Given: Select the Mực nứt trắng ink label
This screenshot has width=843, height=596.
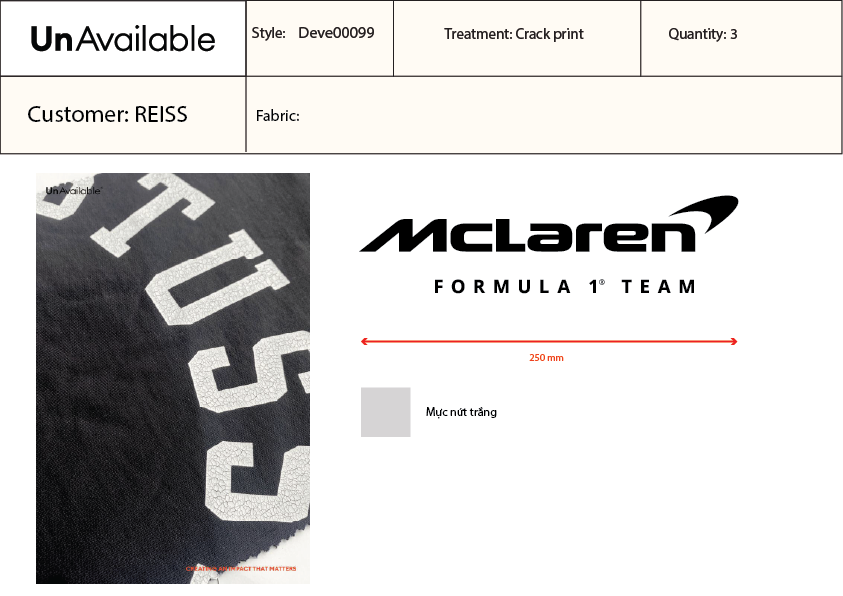Looking at the screenshot, I should [461, 412].
